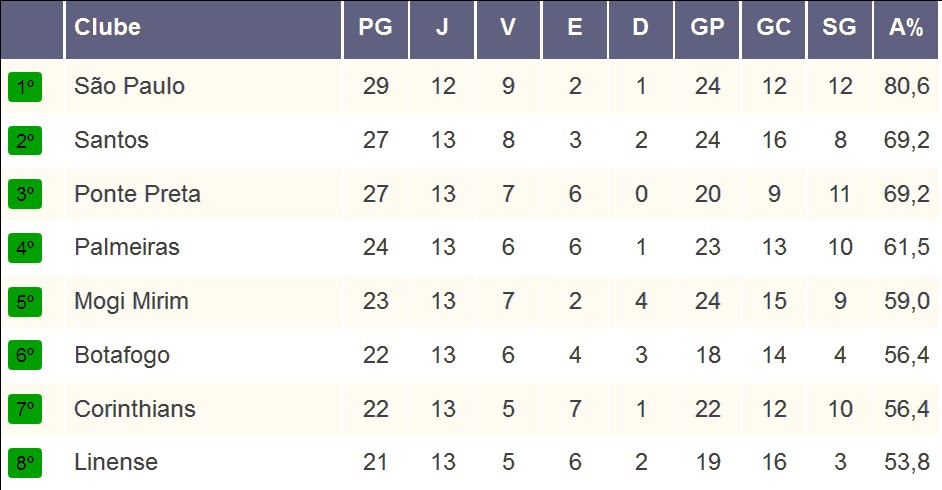The width and height of the screenshot is (942, 490).
Task: Open the São Paulo club name
Action: (x=129, y=86)
